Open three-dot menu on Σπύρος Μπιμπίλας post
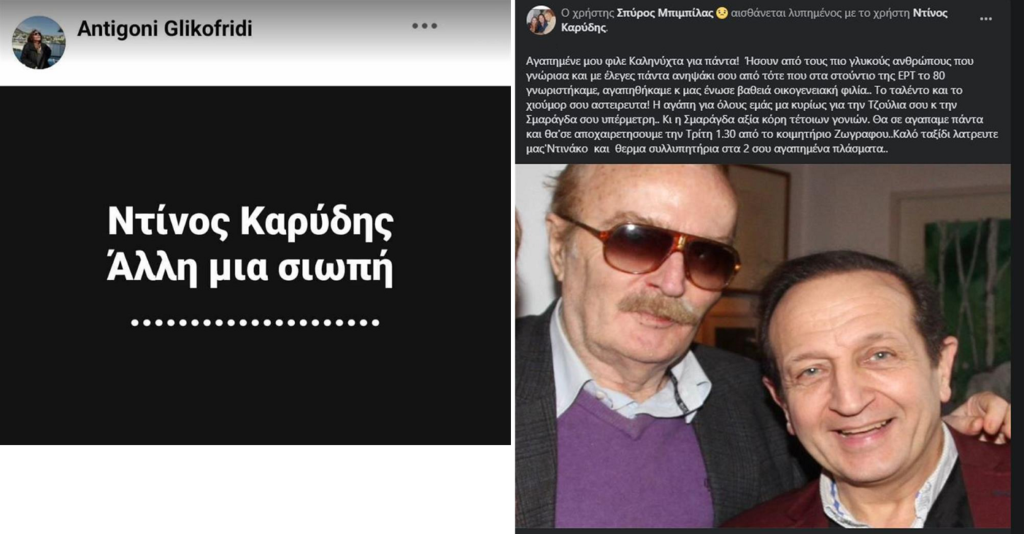The width and height of the screenshot is (1024, 534). coord(986,19)
